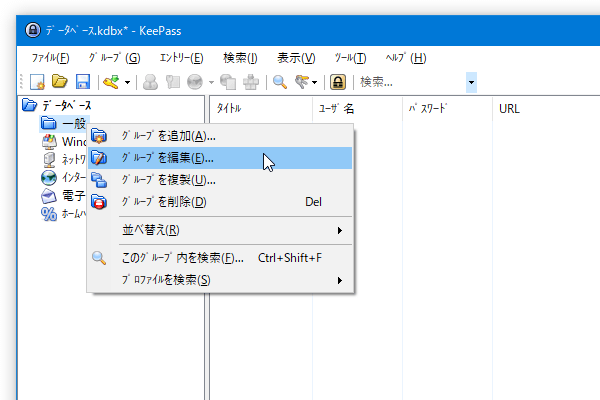Click the Copy URL toolbar icon

coord(228,82)
